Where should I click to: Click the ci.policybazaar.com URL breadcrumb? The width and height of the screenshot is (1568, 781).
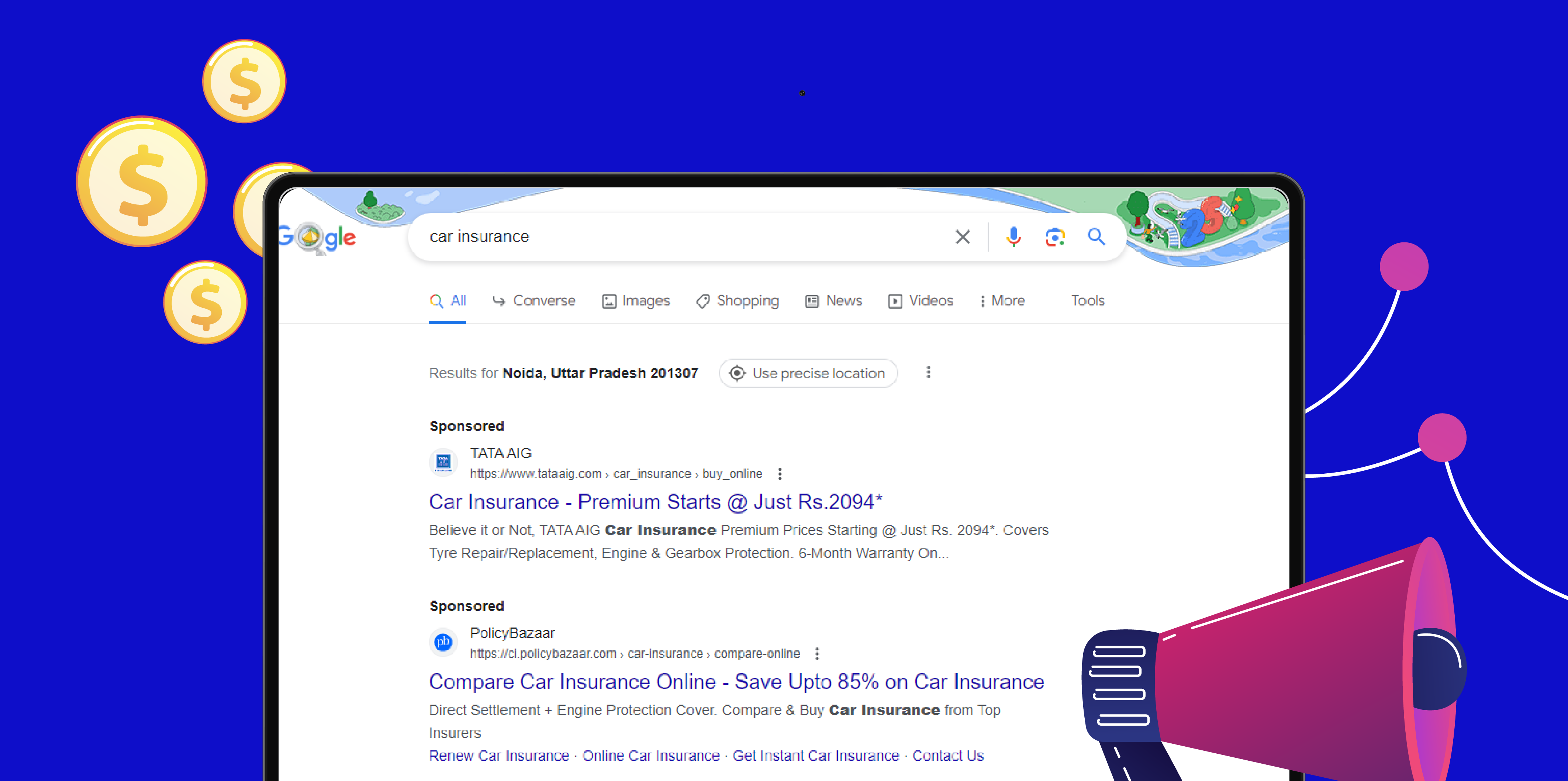coord(635,654)
